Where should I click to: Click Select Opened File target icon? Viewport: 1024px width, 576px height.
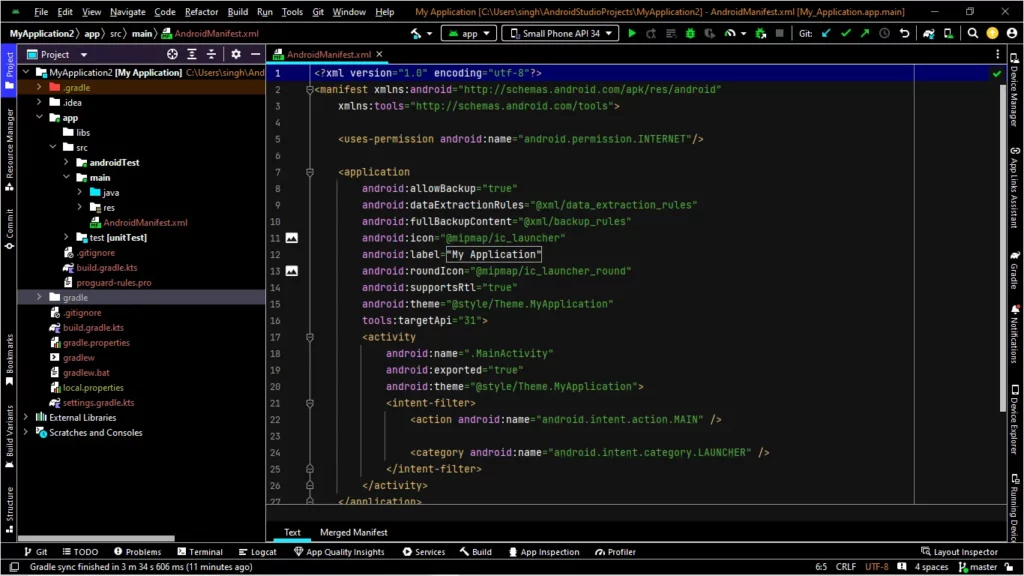point(172,55)
